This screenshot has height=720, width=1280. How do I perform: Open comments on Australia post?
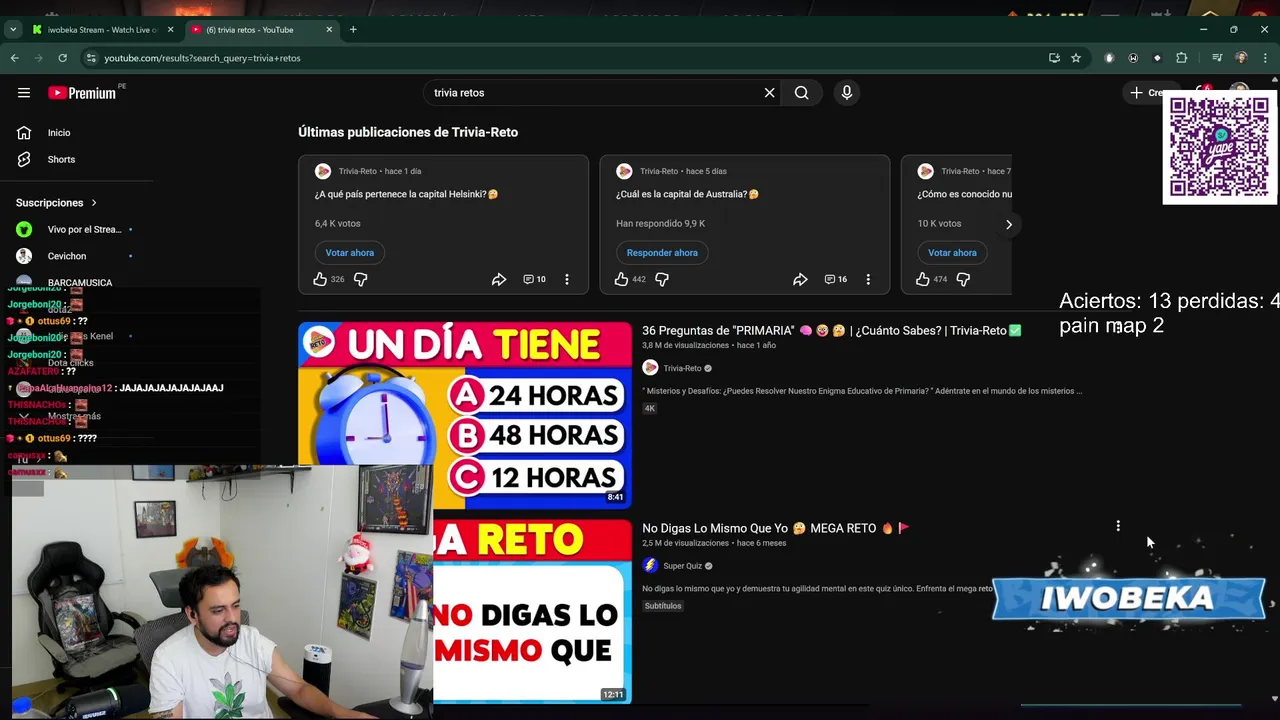pyautogui.click(x=836, y=280)
